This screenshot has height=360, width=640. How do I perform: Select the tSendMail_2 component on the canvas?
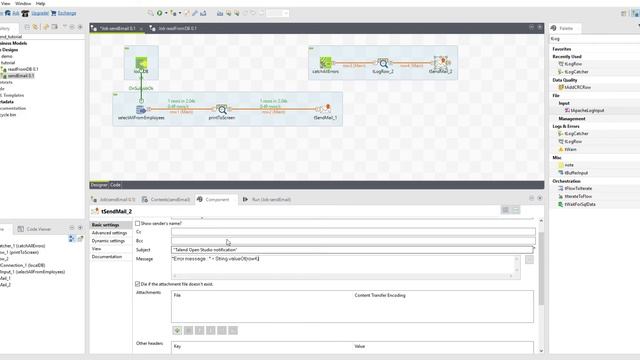pos(441,62)
